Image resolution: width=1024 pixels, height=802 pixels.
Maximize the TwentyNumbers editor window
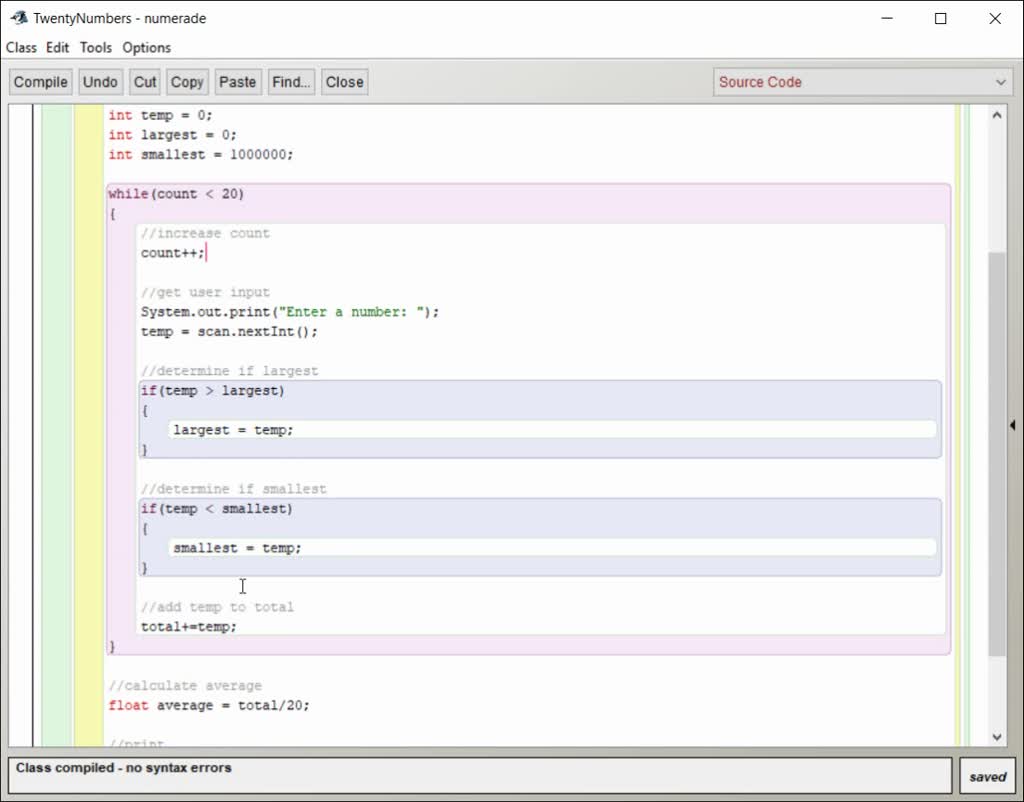point(940,18)
